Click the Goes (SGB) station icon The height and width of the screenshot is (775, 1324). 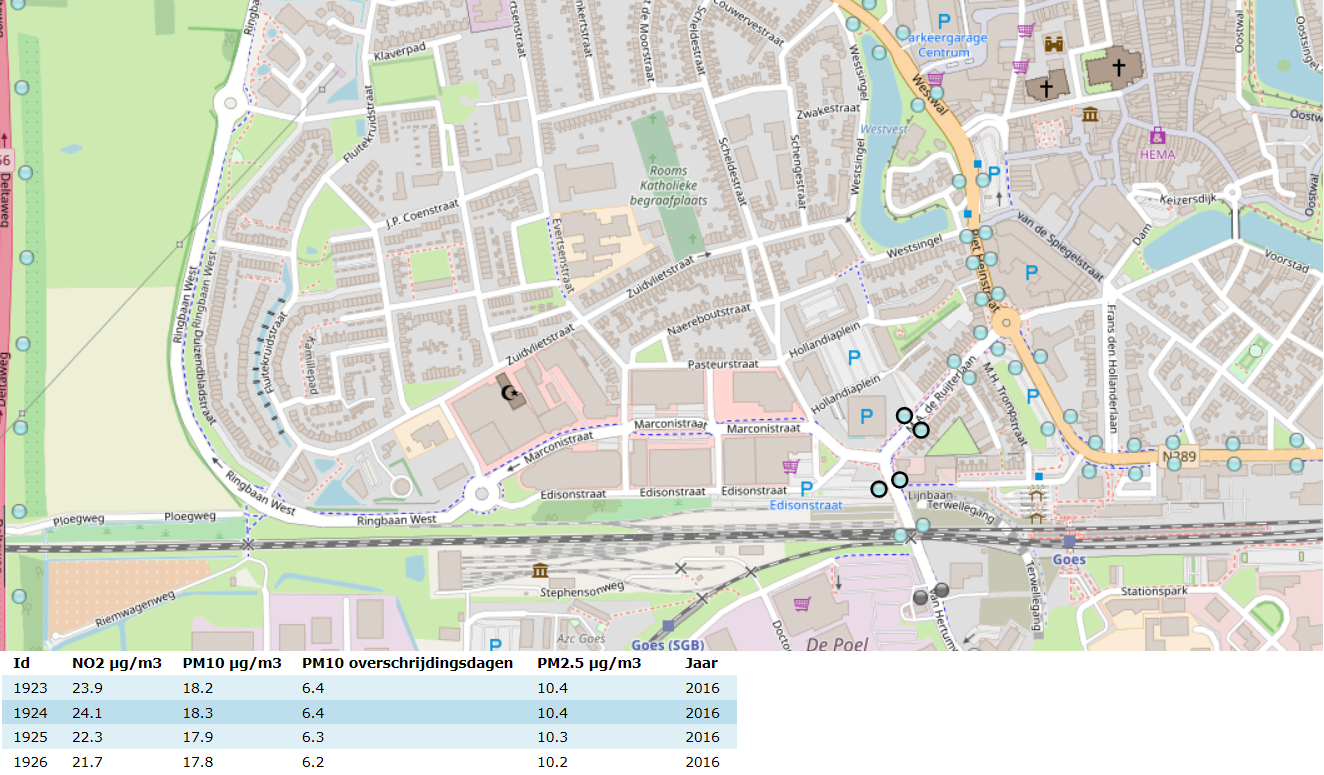(668, 626)
